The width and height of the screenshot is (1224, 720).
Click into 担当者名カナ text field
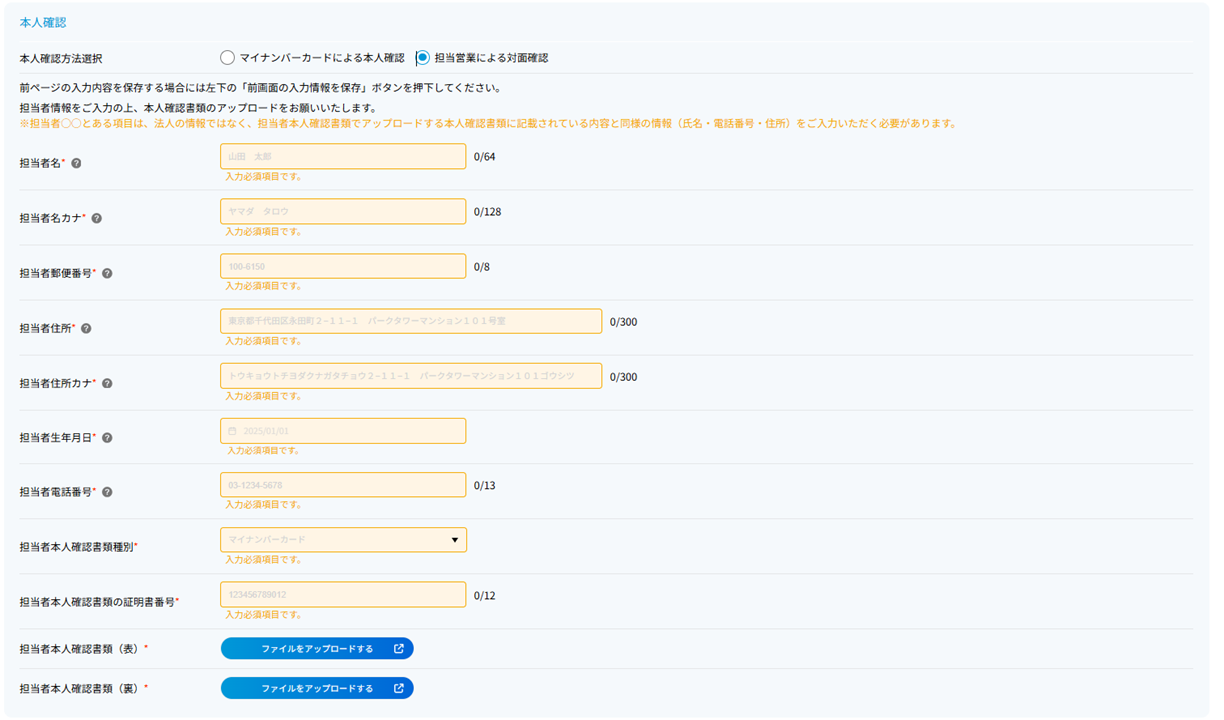(342, 211)
